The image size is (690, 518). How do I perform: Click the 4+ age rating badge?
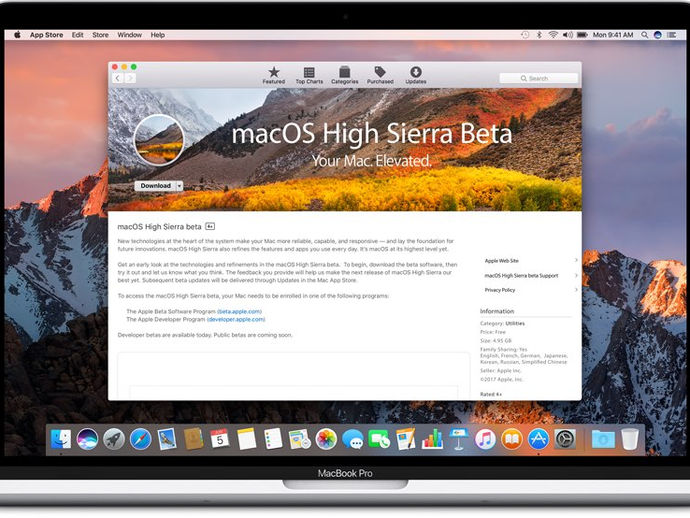[210, 227]
